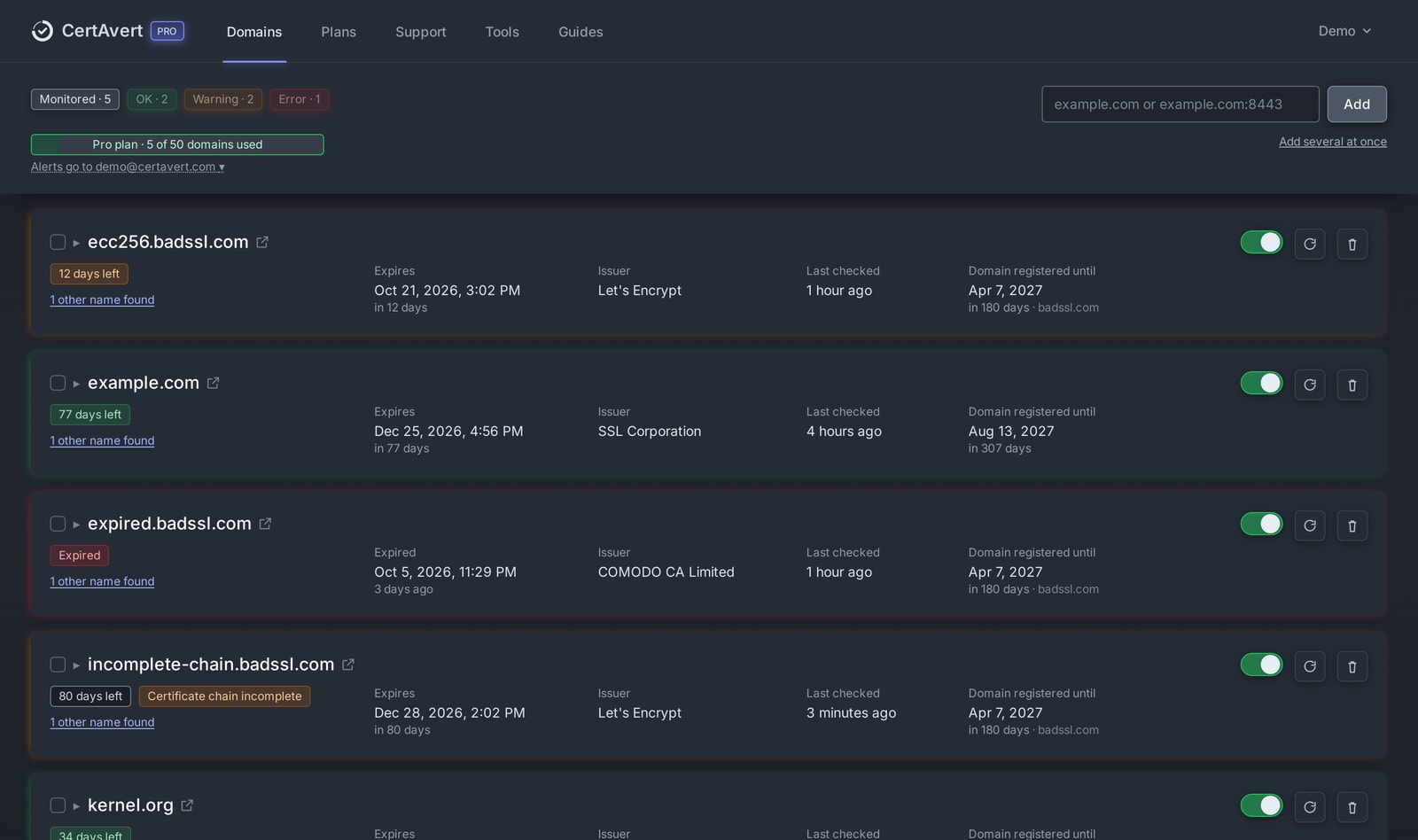
Task: Open example.com external link icon
Action: [213, 383]
